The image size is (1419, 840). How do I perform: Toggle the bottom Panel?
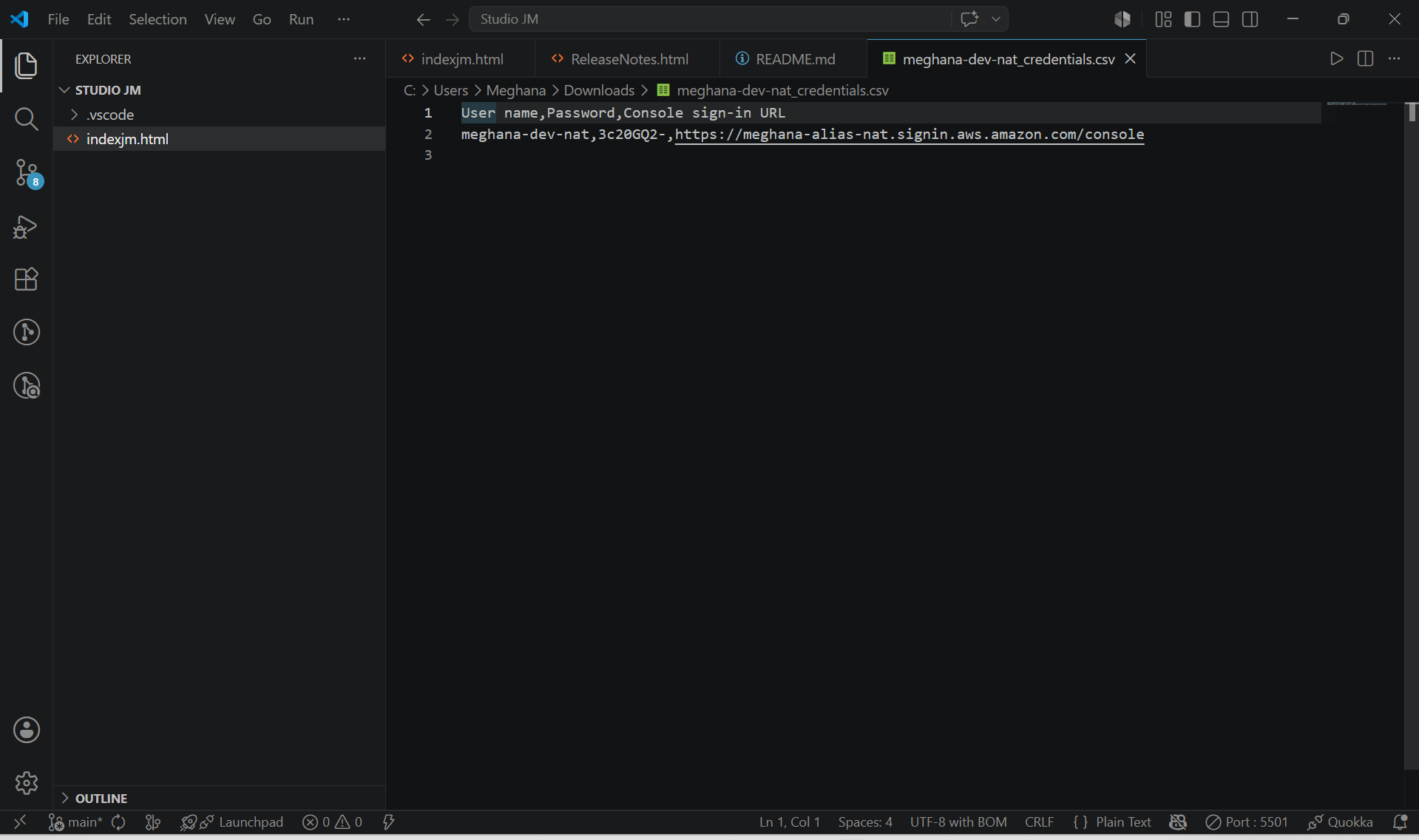click(x=1222, y=19)
